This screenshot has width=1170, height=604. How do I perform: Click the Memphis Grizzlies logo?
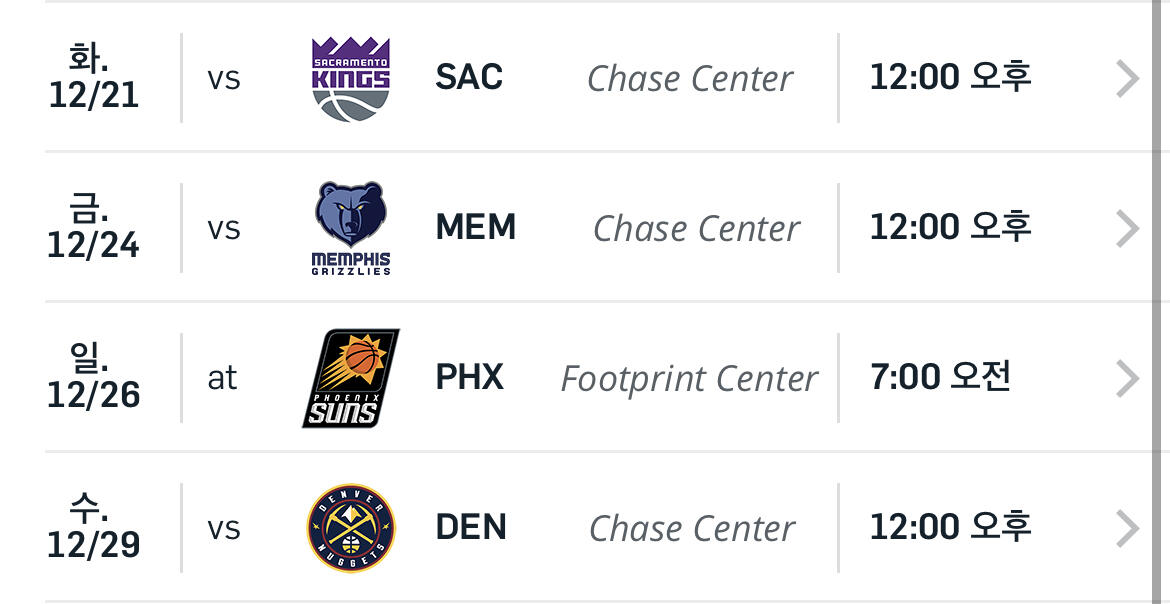350,228
